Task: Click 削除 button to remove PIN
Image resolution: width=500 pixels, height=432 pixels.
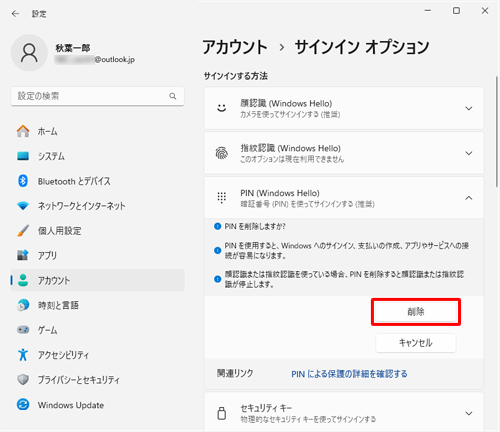Action: 416,312
